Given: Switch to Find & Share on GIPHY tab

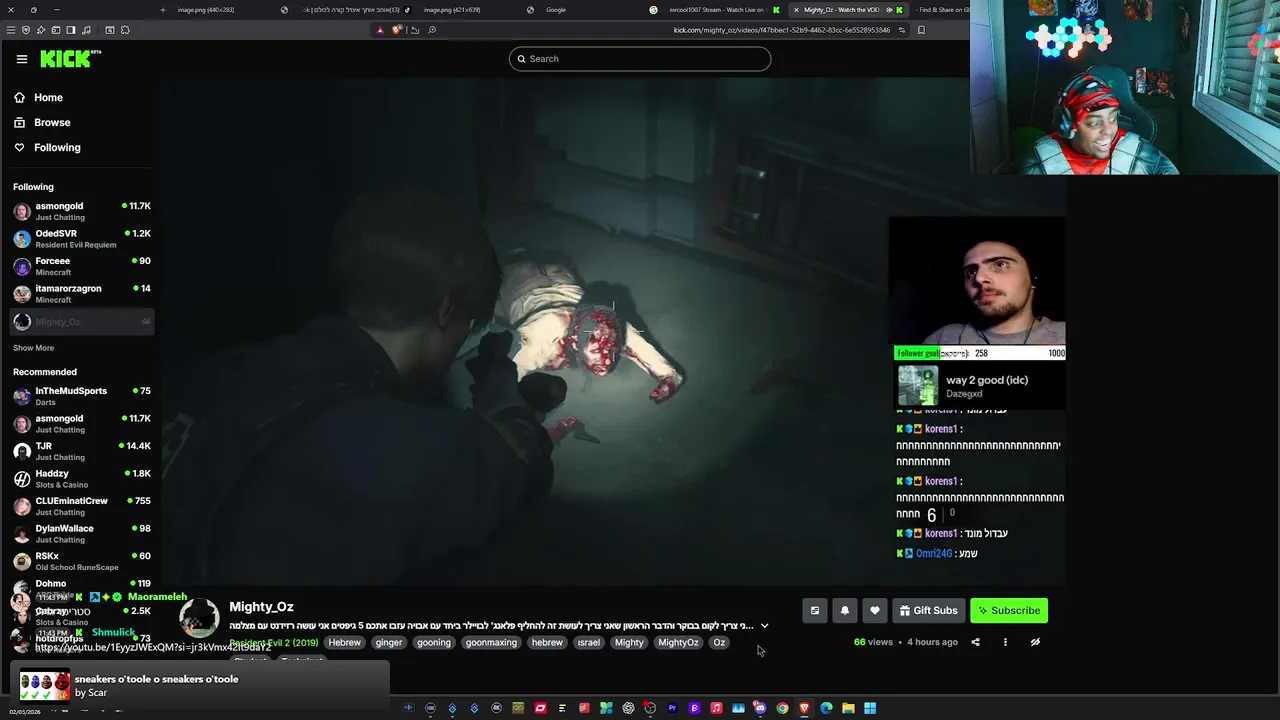Looking at the screenshot, I should pos(943,10).
